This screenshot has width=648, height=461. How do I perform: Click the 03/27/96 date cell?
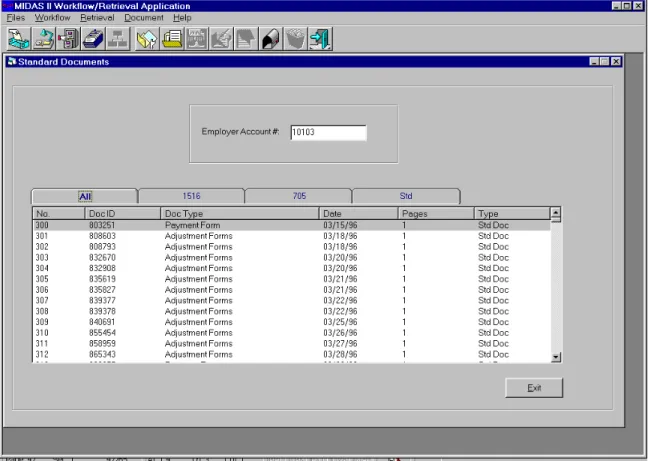pos(340,343)
